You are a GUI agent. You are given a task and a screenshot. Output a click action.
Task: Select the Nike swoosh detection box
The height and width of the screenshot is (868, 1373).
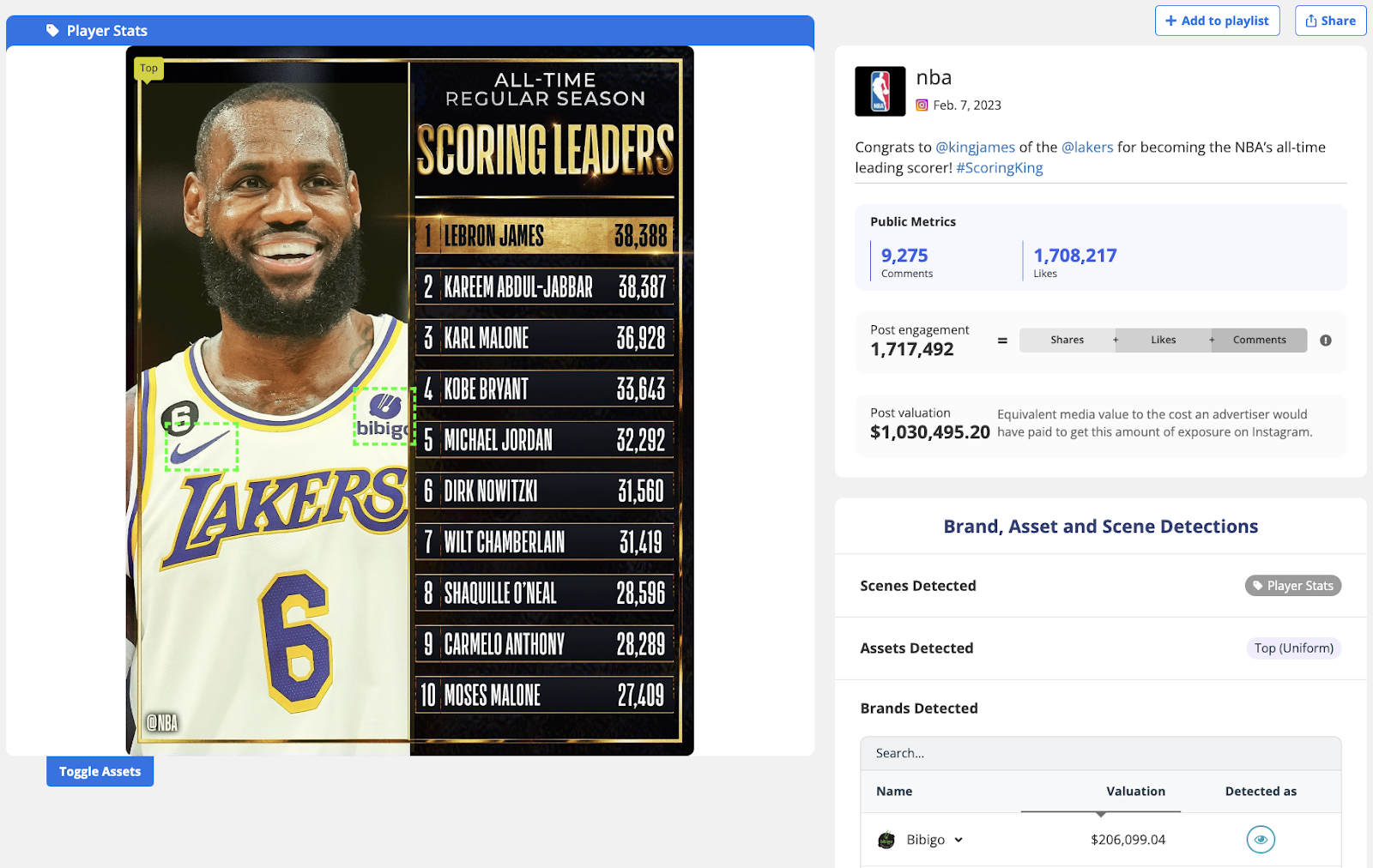pyautogui.click(x=202, y=447)
